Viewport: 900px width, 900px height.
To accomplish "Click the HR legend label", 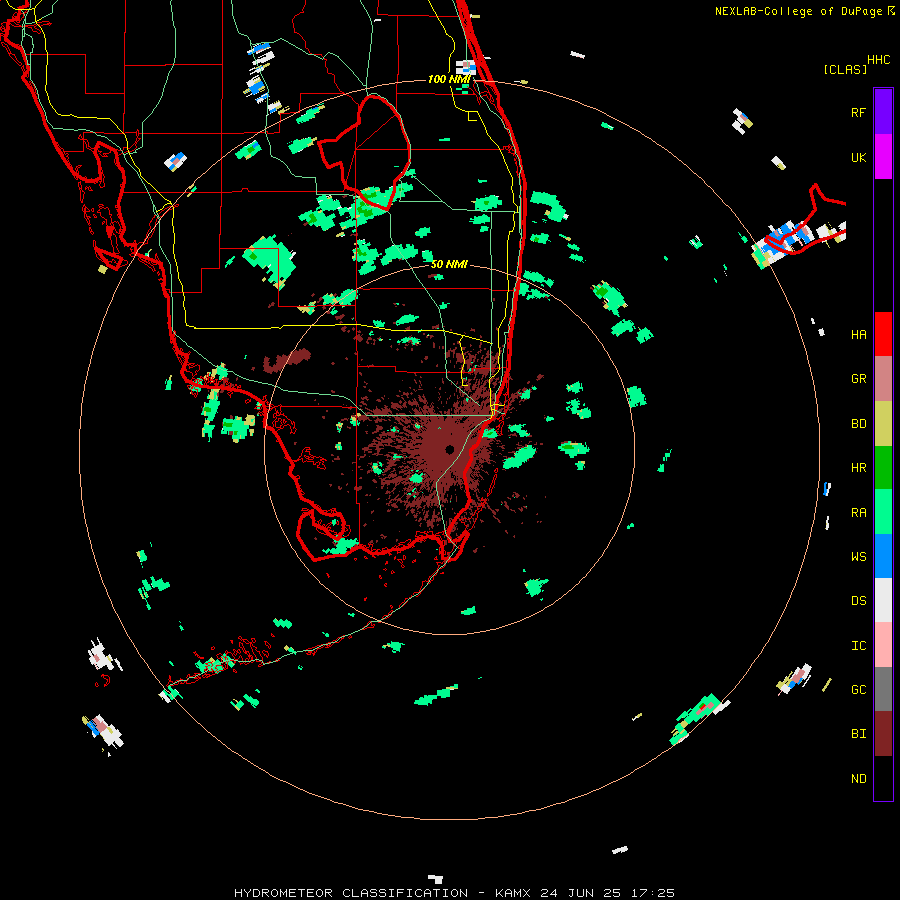I will [858, 468].
